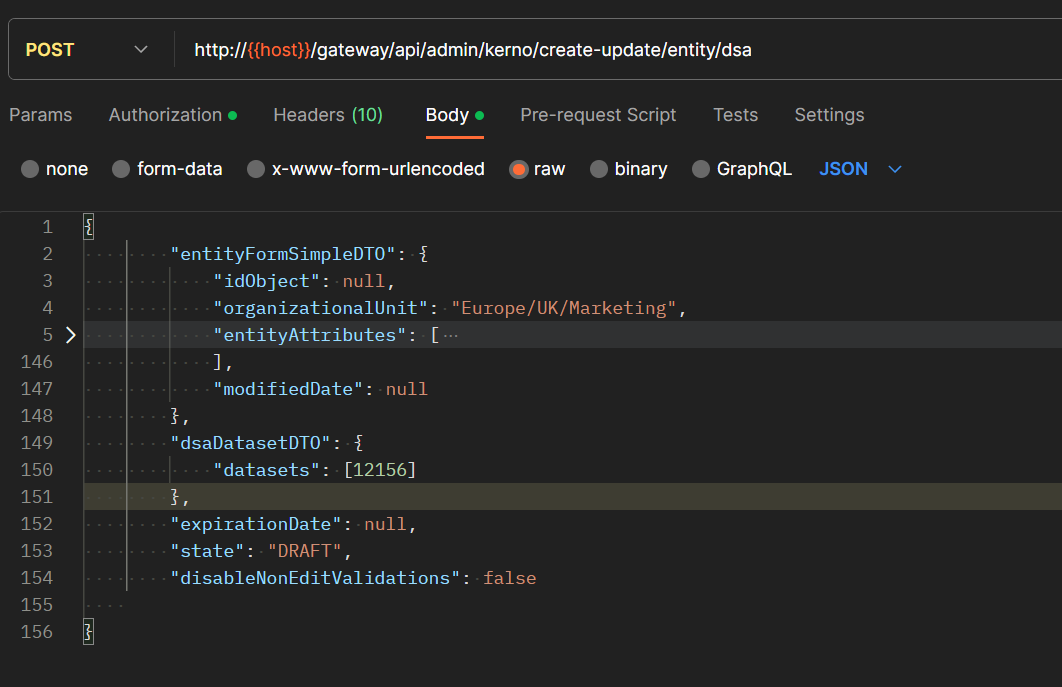Open the Pre-request Script tab

[x=598, y=115]
